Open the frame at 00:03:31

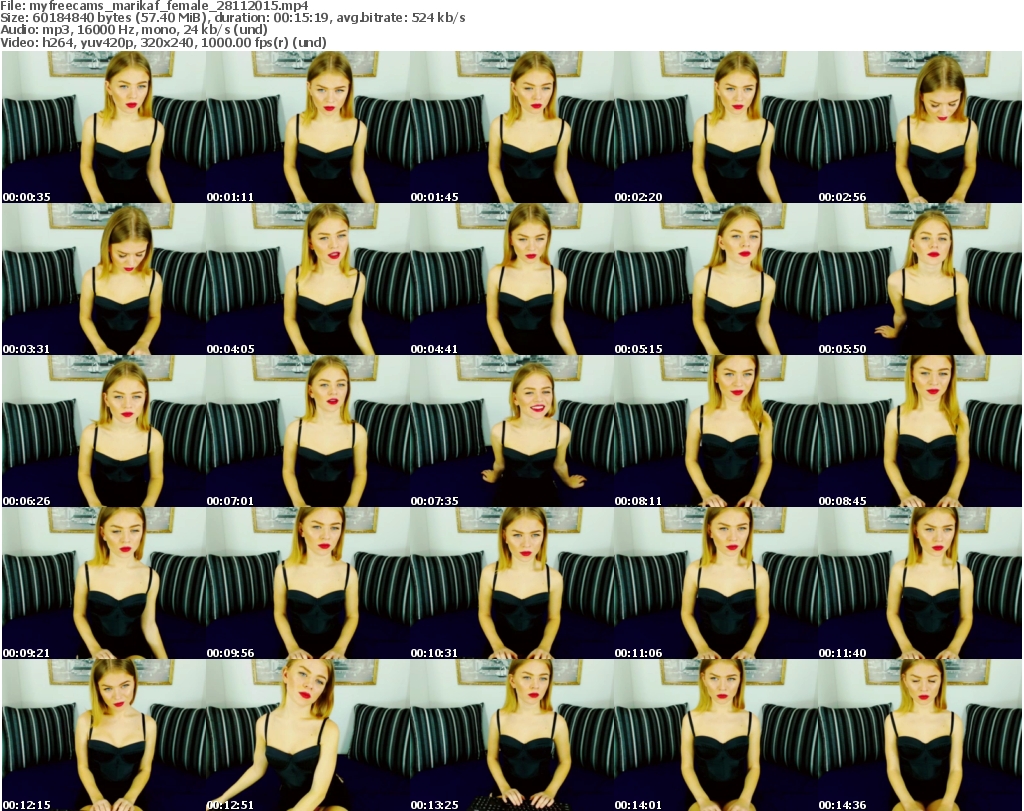(x=104, y=279)
